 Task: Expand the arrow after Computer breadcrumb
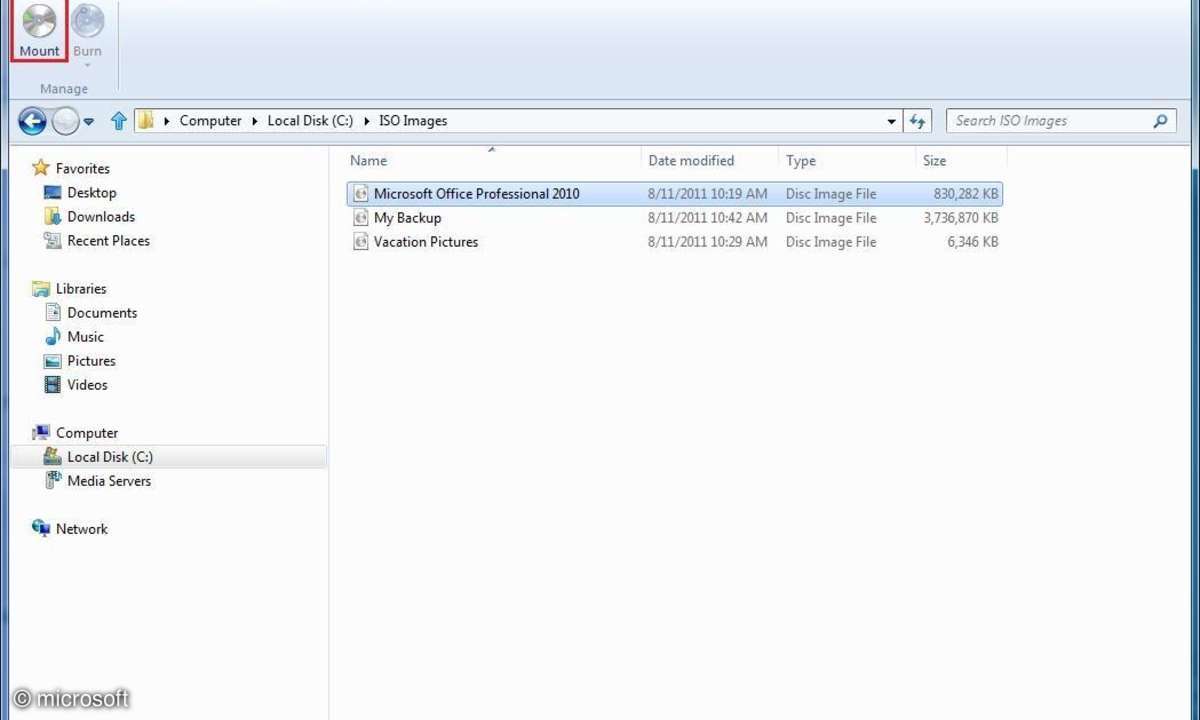[255, 121]
